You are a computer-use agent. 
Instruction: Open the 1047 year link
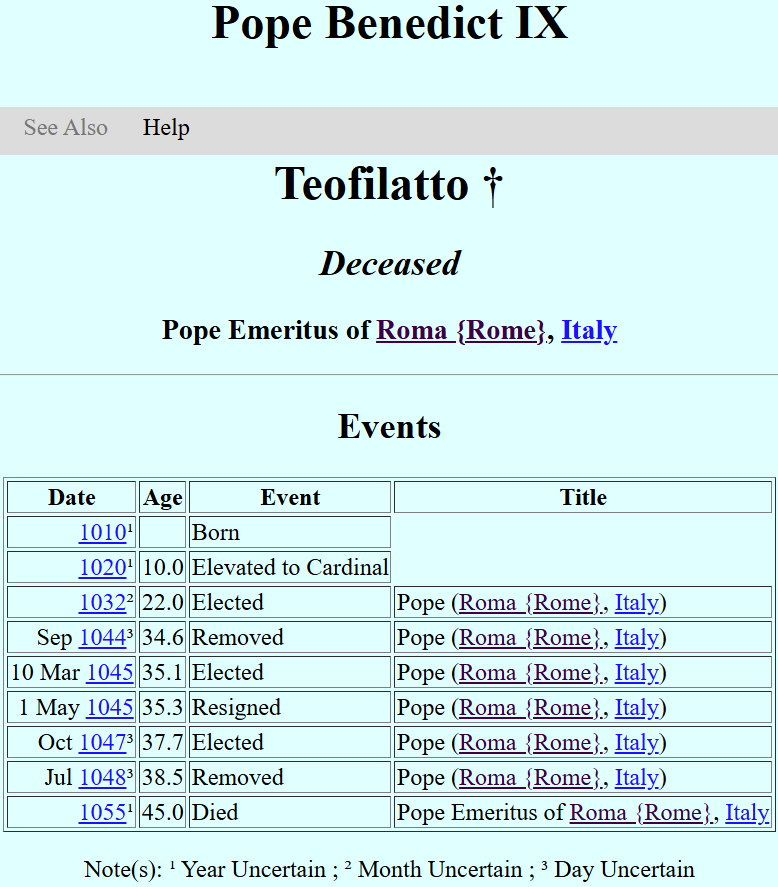click(102, 743)
